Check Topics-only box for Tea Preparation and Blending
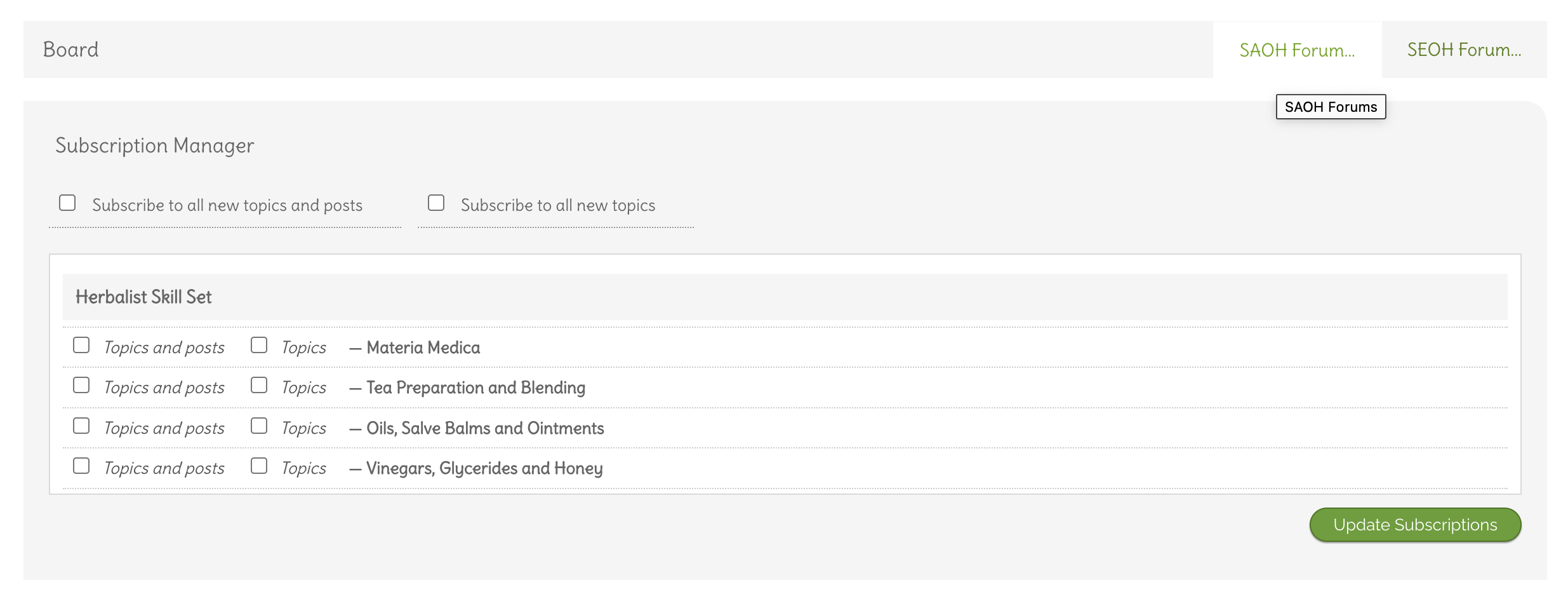Viewport: 1568px width, 606px height. tap(259, 386)
